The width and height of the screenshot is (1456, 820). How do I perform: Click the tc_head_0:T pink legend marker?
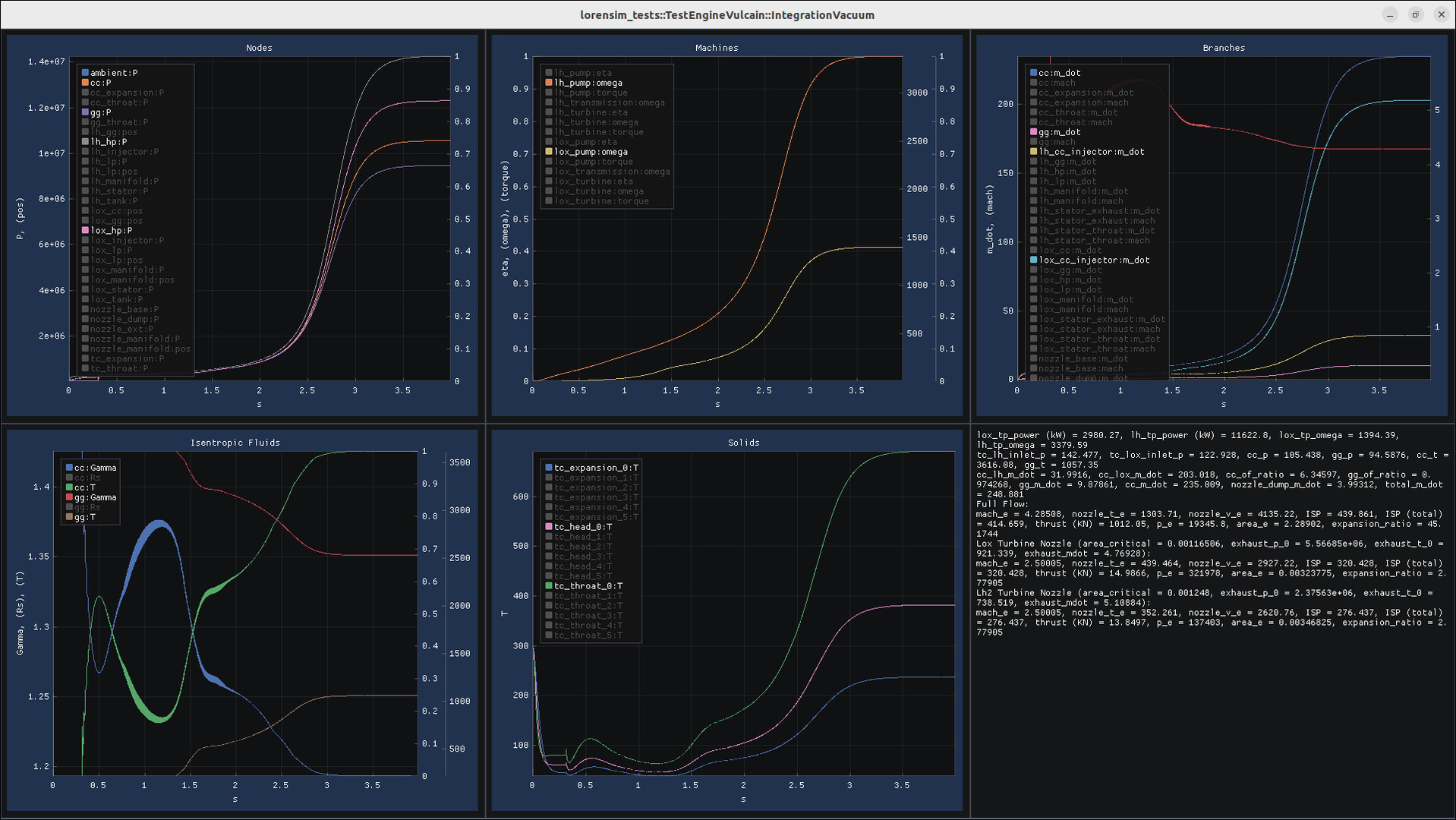(x=549, y=527)
